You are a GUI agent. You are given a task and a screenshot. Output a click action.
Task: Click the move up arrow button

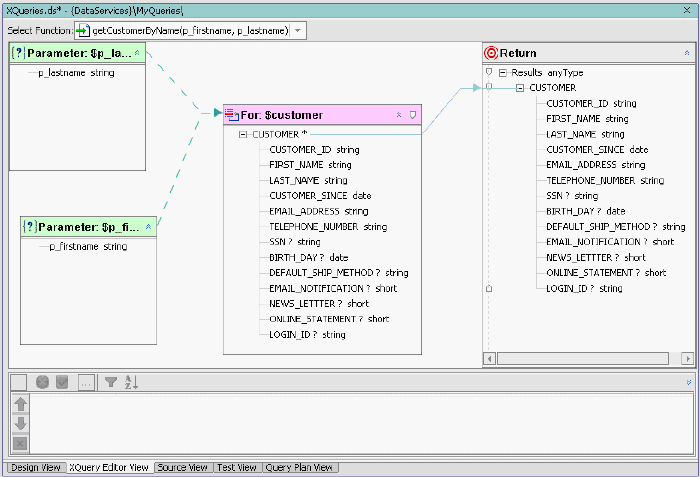point(21,404)
